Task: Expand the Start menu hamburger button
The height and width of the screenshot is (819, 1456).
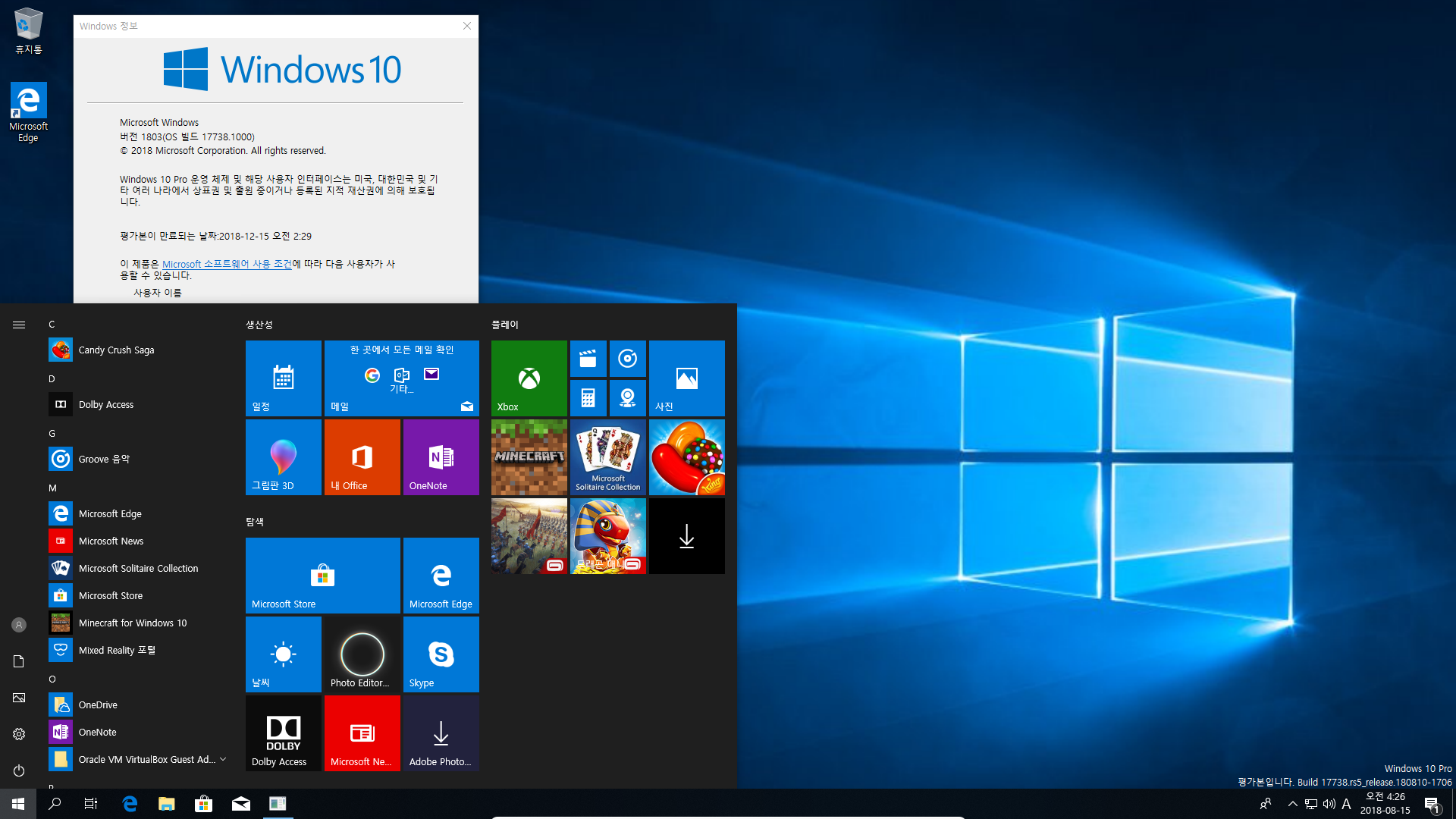Action: 19,325
